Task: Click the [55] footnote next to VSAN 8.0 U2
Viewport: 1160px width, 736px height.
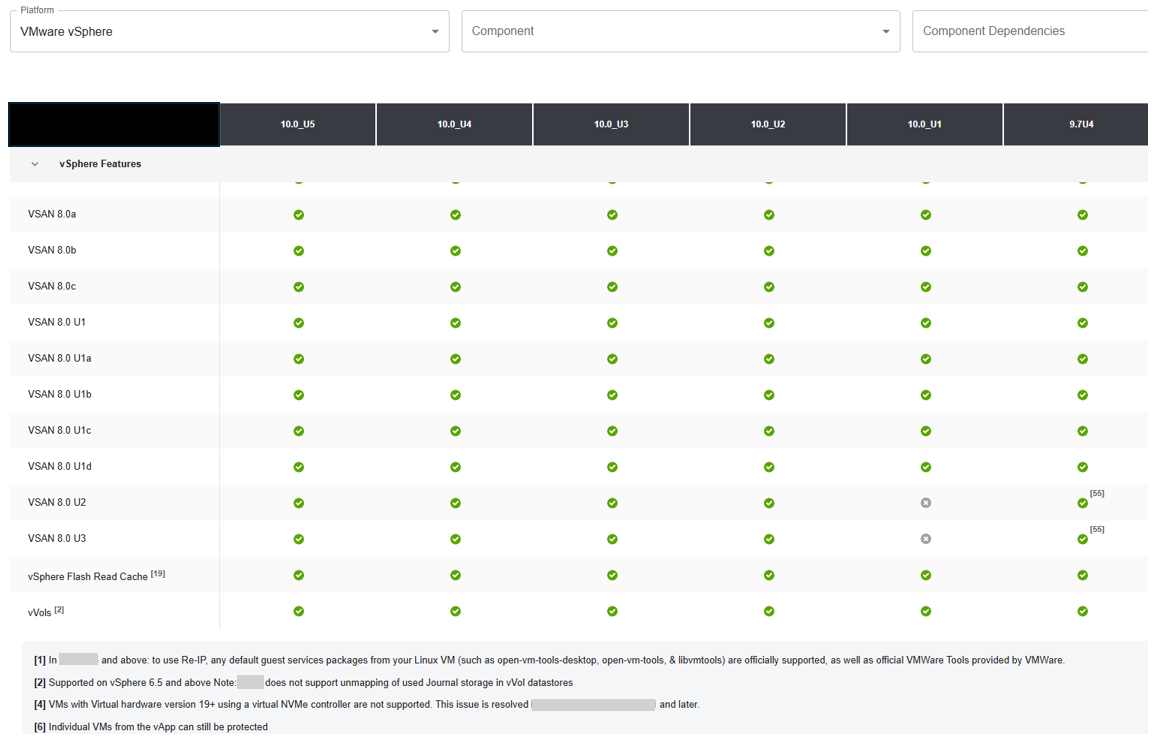Action: coord(1097,493)
